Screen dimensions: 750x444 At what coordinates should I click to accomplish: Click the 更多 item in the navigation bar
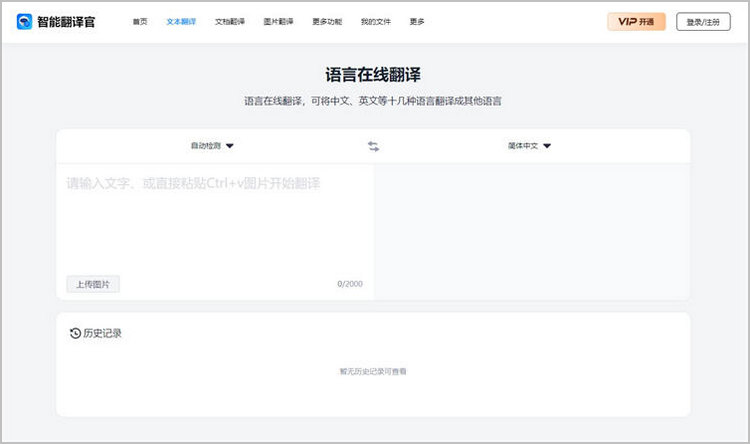coord(417,21)
